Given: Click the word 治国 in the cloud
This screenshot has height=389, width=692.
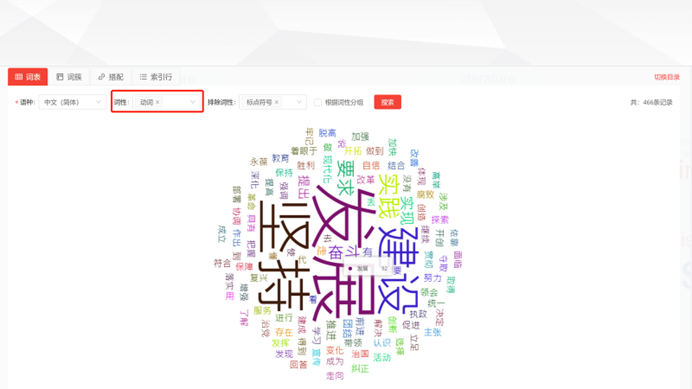Looking at the screenshot, I should click(x=360, y=354).
